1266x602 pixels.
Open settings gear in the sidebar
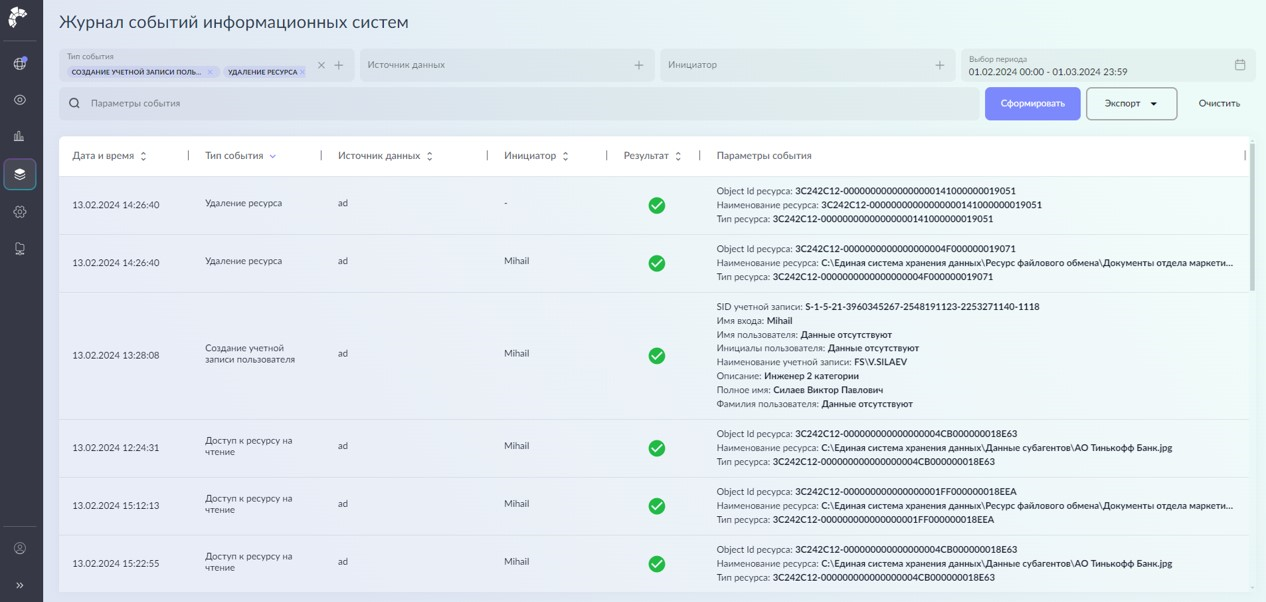click(x=20, y=212)
